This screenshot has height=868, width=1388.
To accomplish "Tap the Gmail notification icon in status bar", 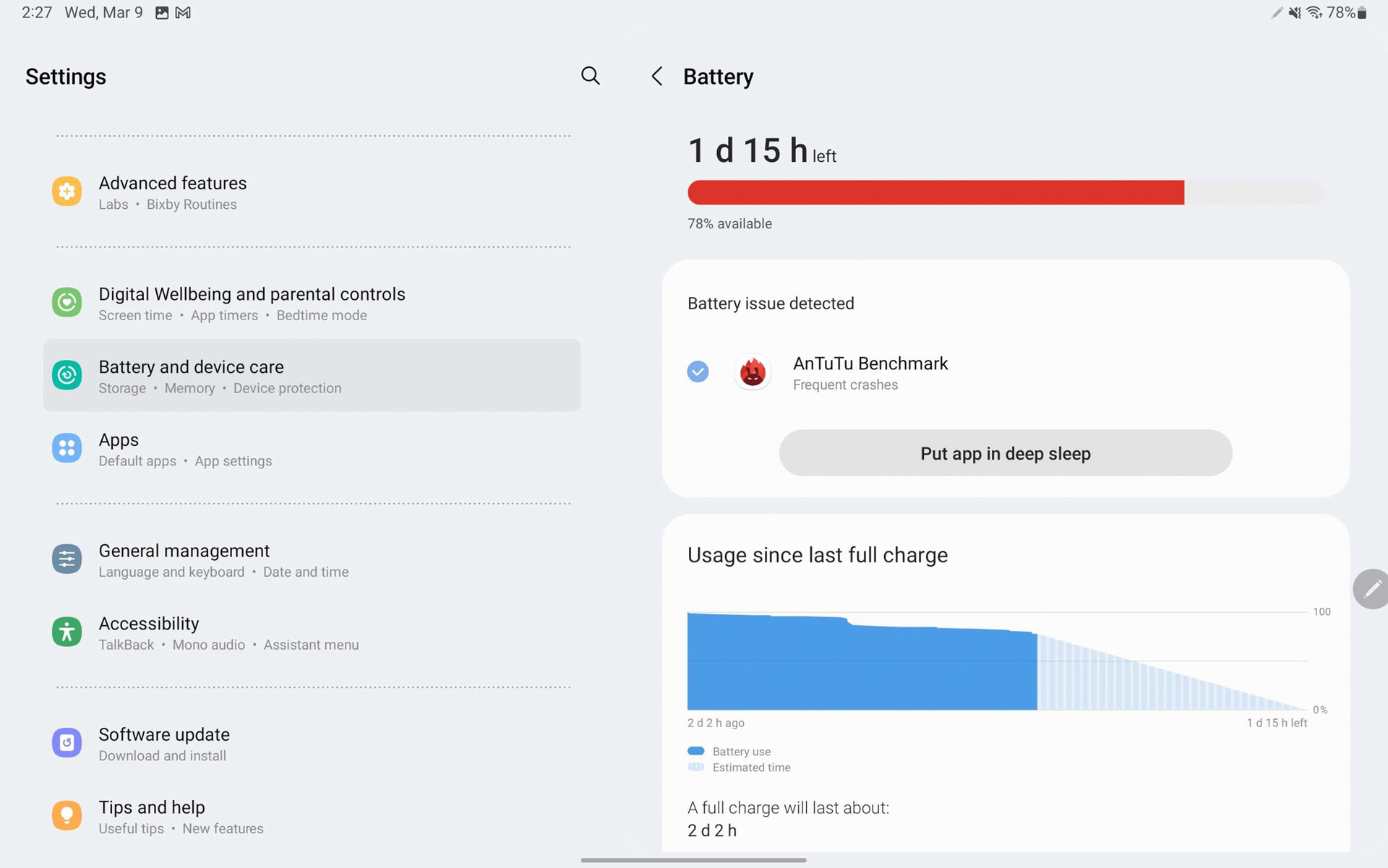I will pyautogui.click(x=183, y=13).
